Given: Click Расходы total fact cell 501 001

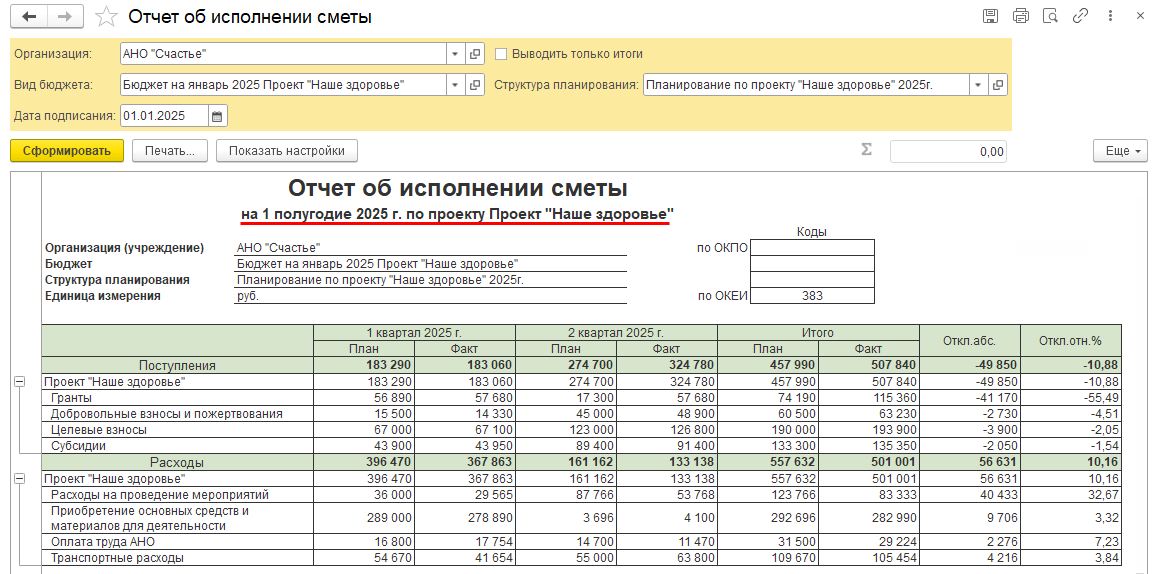Looking at the screenshot, I should [x=868, y=463].
